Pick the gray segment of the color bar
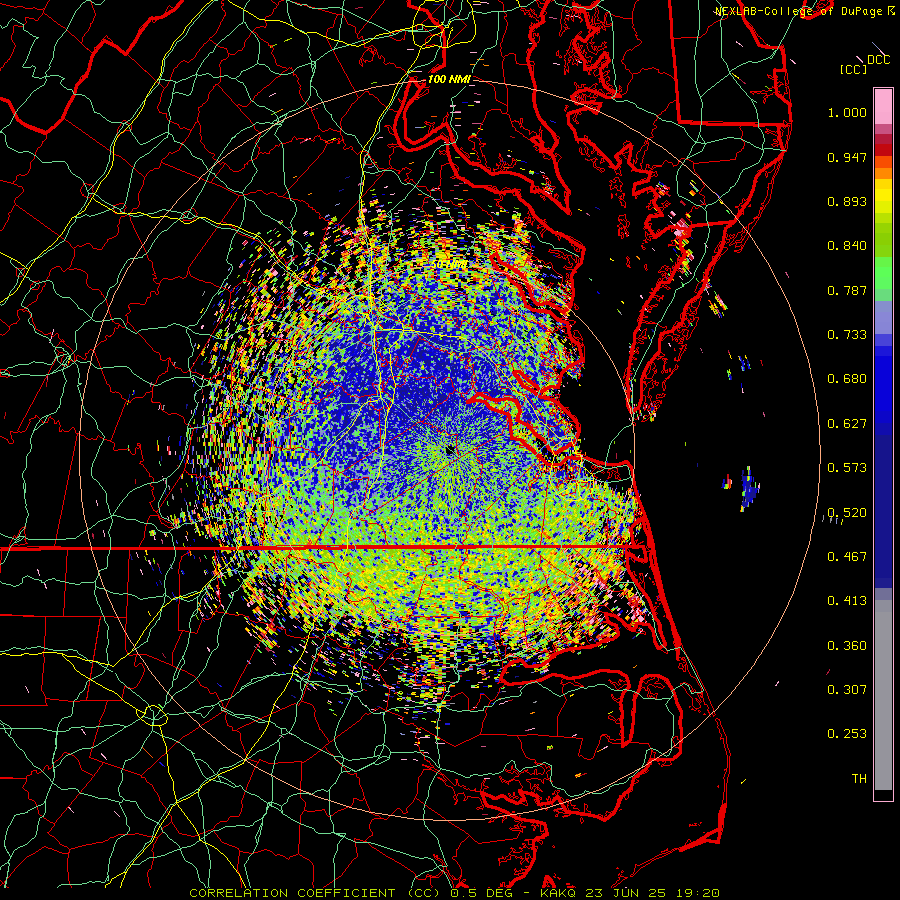Viewport: 900px width, 900px height. click(x=883, y=695)
